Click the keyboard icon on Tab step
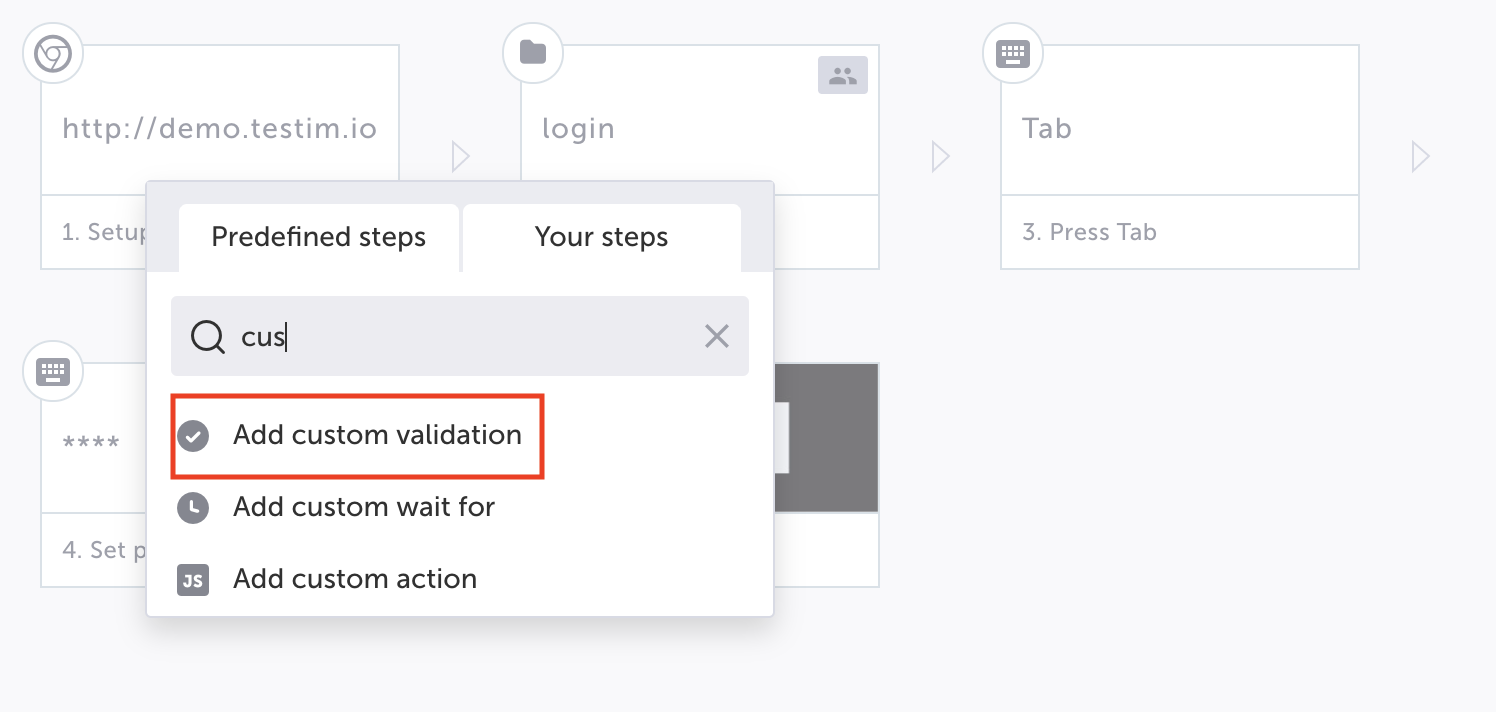This screenshot has width=1496, height=712. click(x=1013, y=53)
